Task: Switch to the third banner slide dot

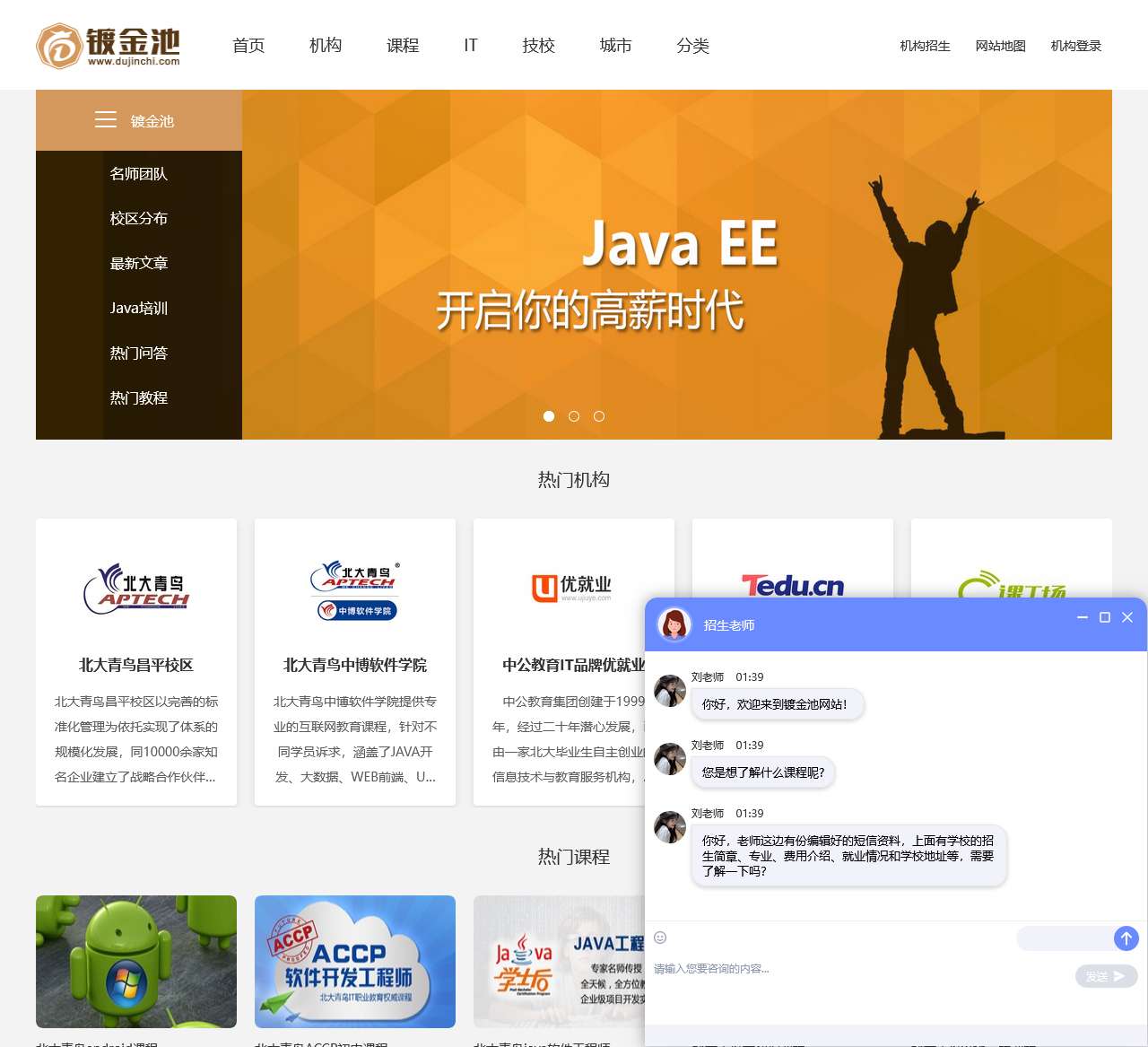Action: (599, 416)
